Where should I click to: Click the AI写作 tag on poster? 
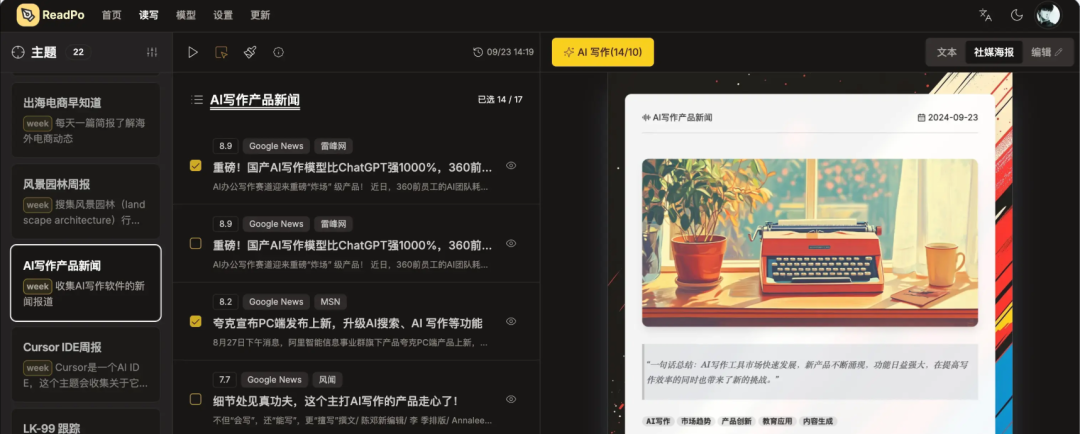click(658, 422)
